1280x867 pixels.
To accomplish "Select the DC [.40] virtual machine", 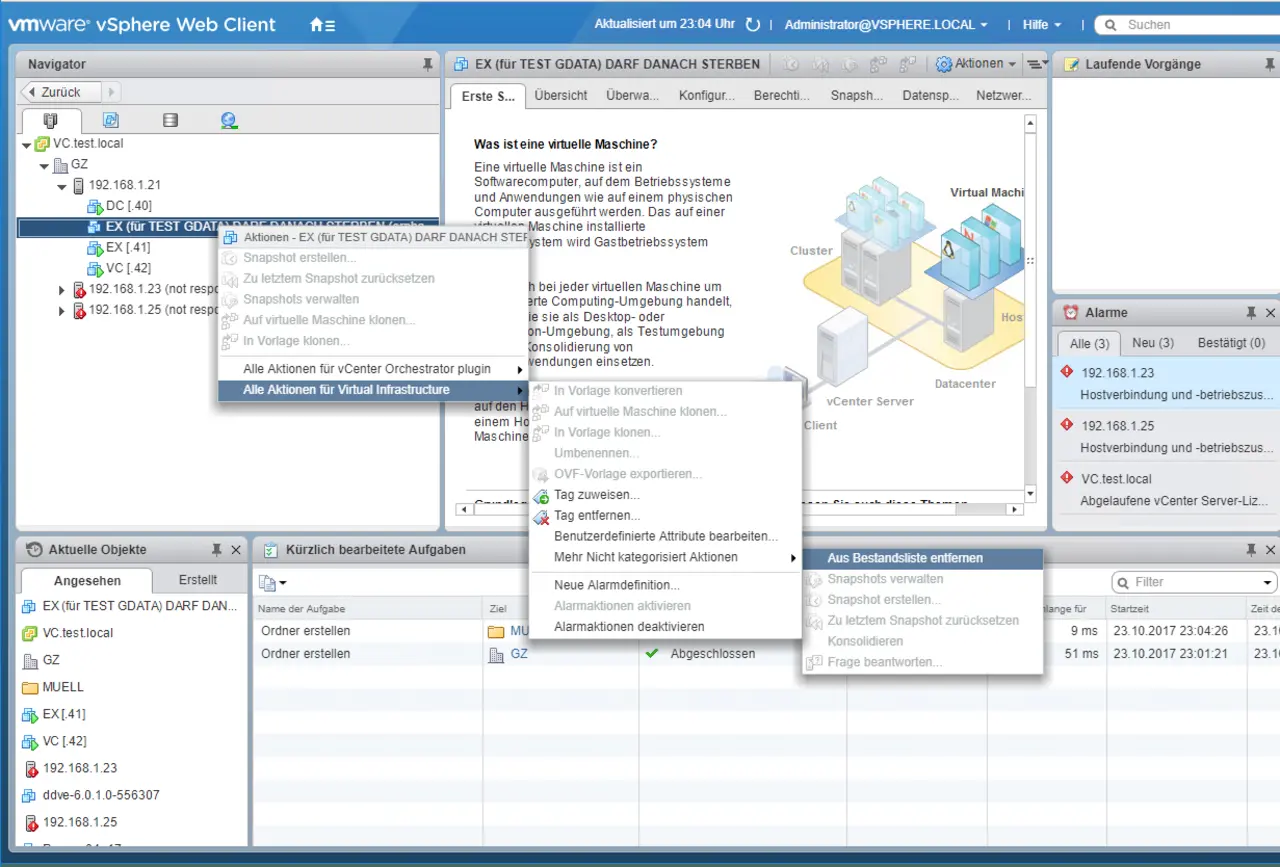I will 129,206.
